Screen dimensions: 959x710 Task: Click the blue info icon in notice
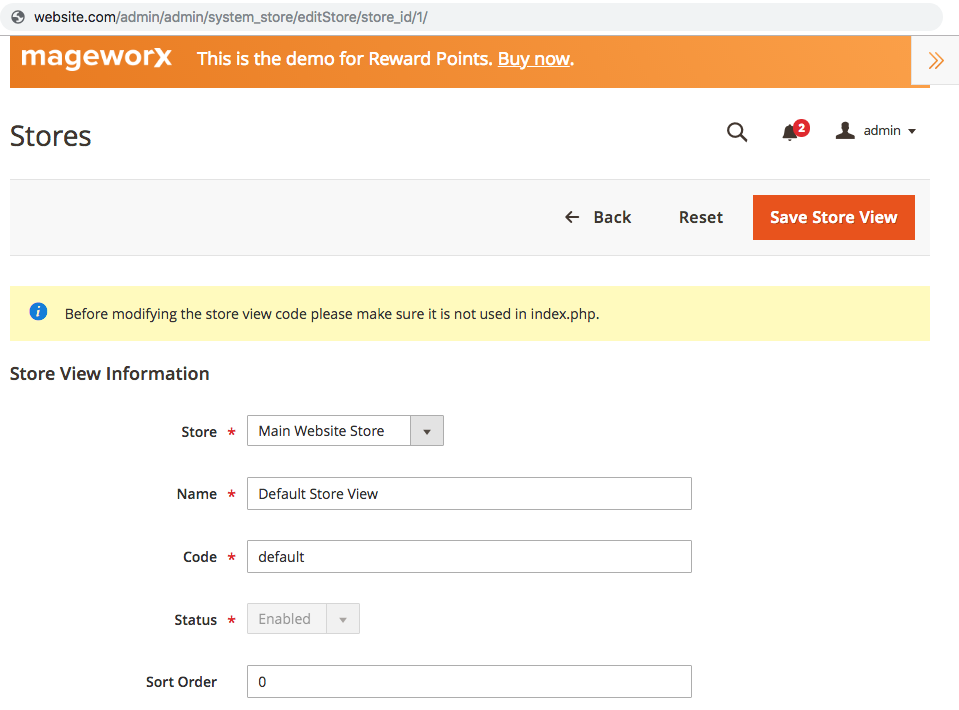coord(38,311)
